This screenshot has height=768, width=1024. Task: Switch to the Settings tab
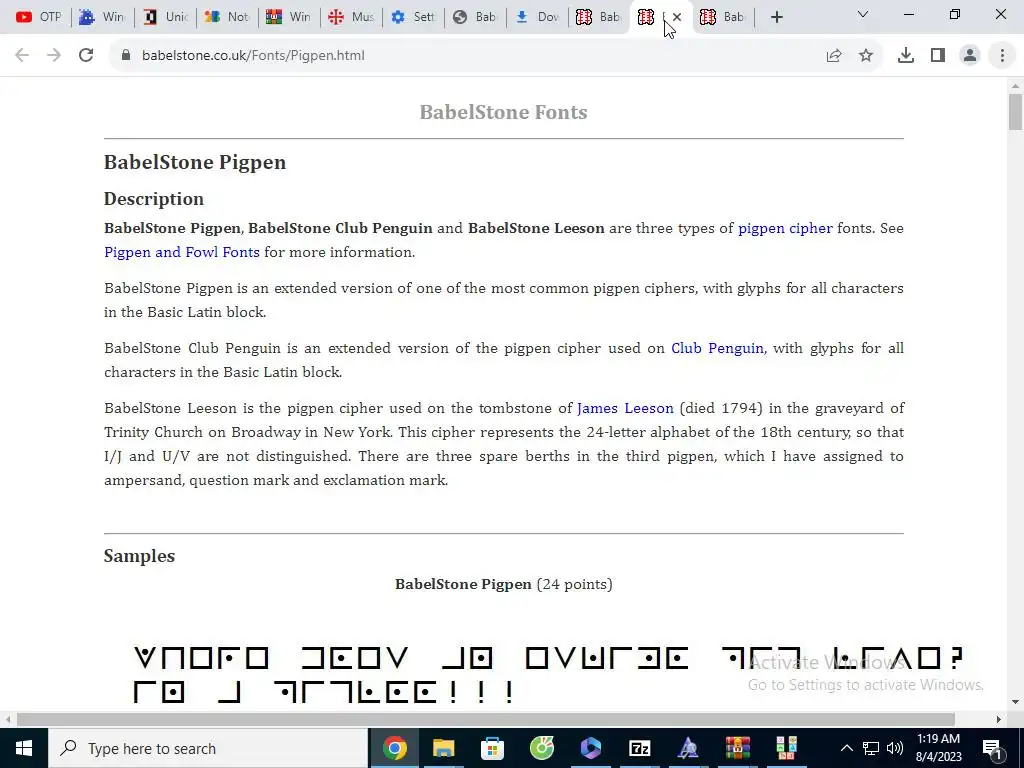point(413,17)
